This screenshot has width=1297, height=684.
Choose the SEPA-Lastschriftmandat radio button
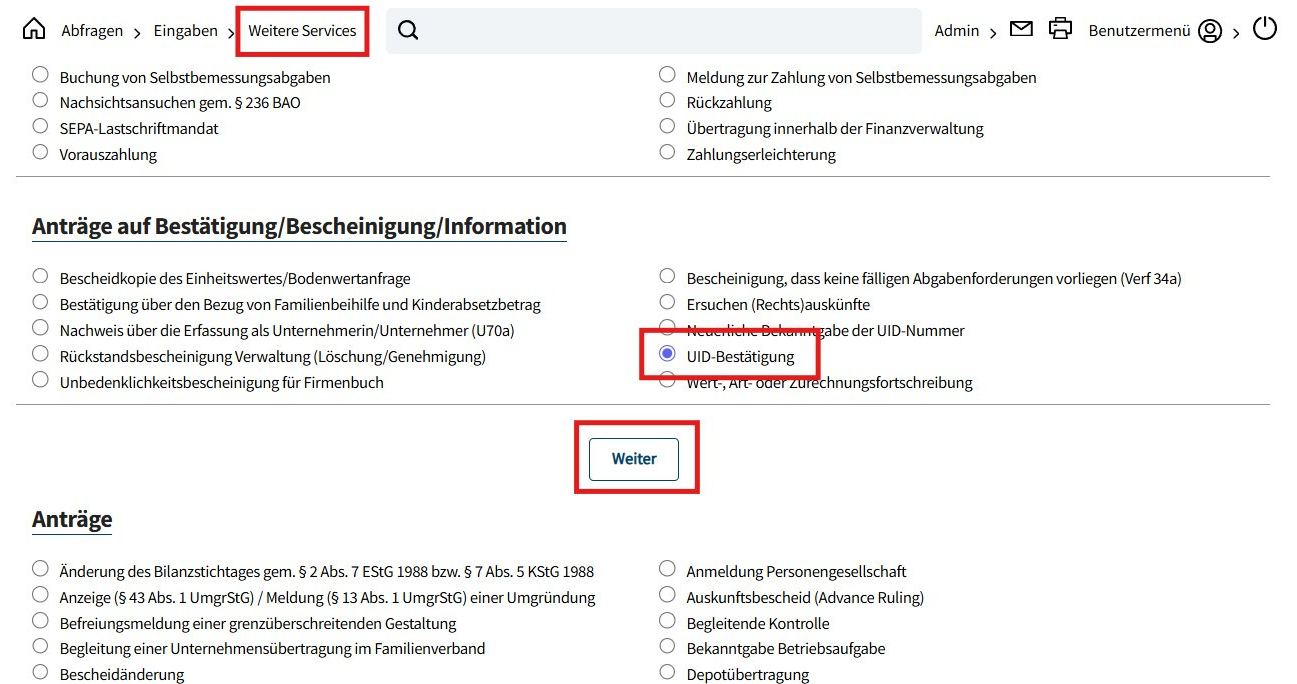[40, 127]
